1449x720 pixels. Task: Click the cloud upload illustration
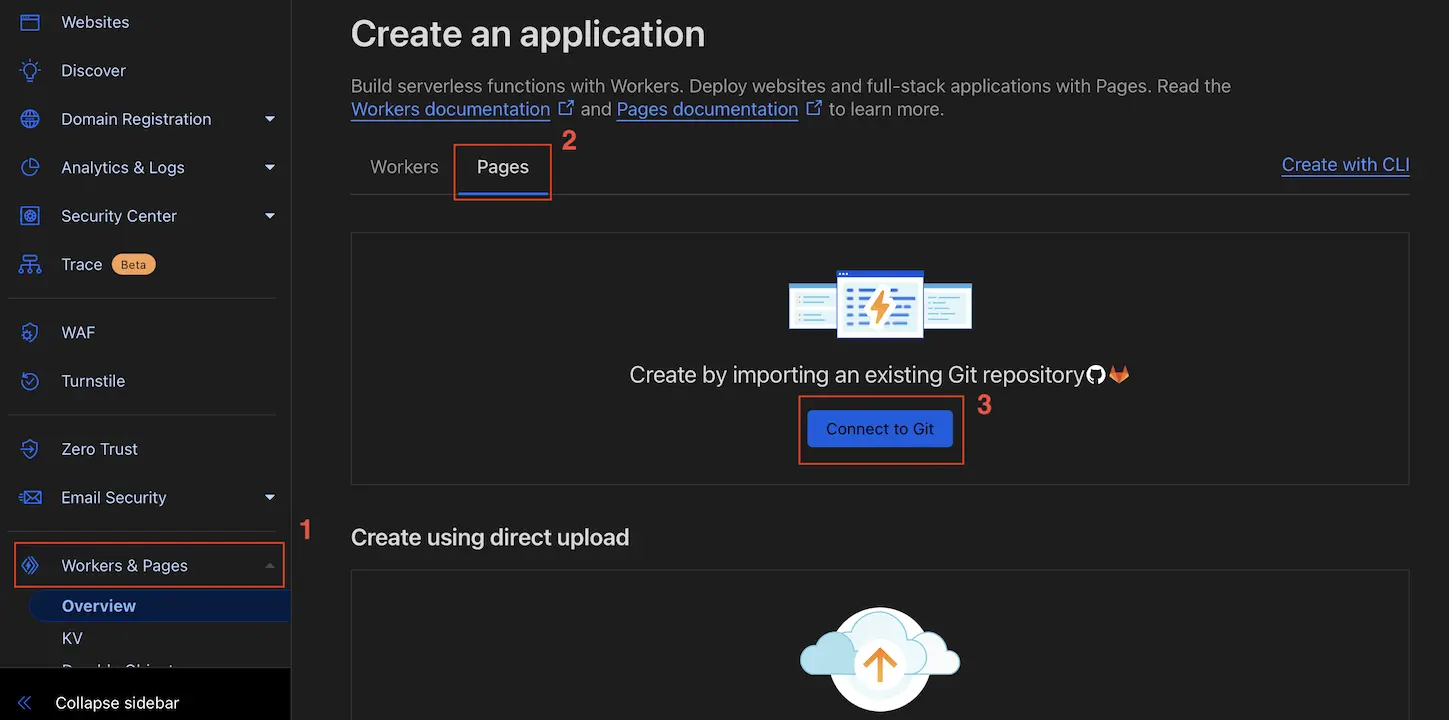tap(880, 659)
